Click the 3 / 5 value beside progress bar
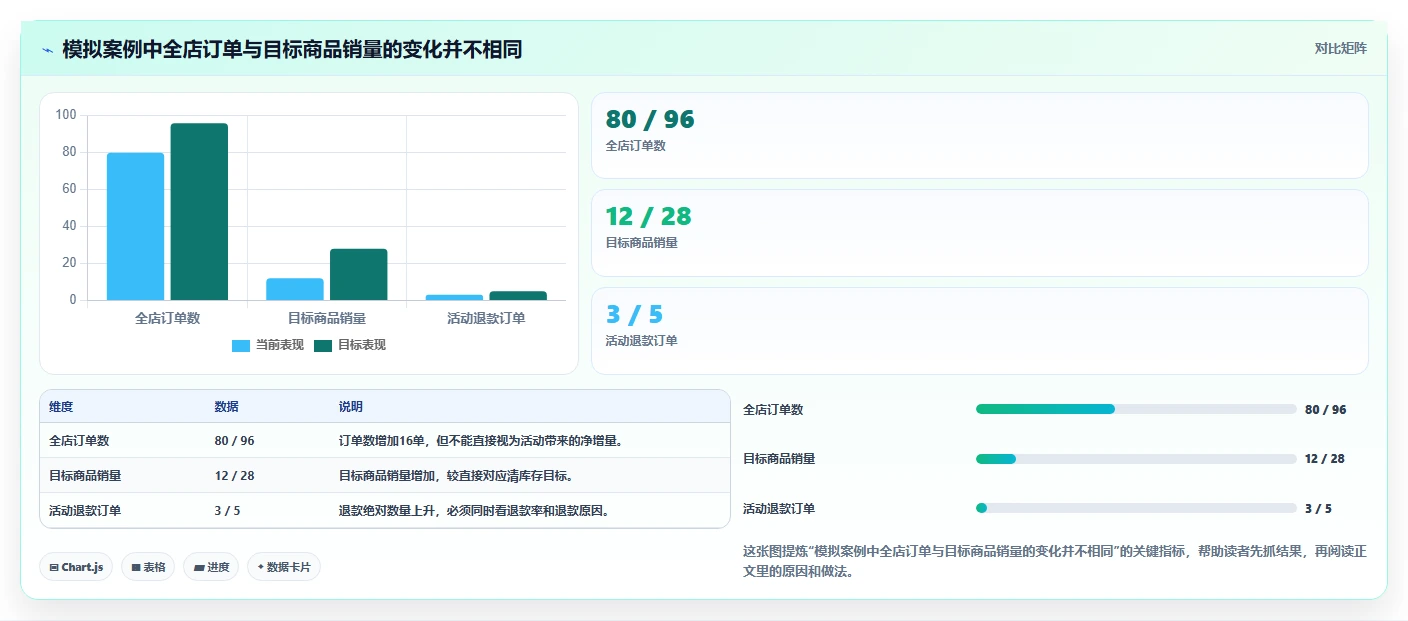The height and width of the screenshot is (621, 1408). (1318, 508)
